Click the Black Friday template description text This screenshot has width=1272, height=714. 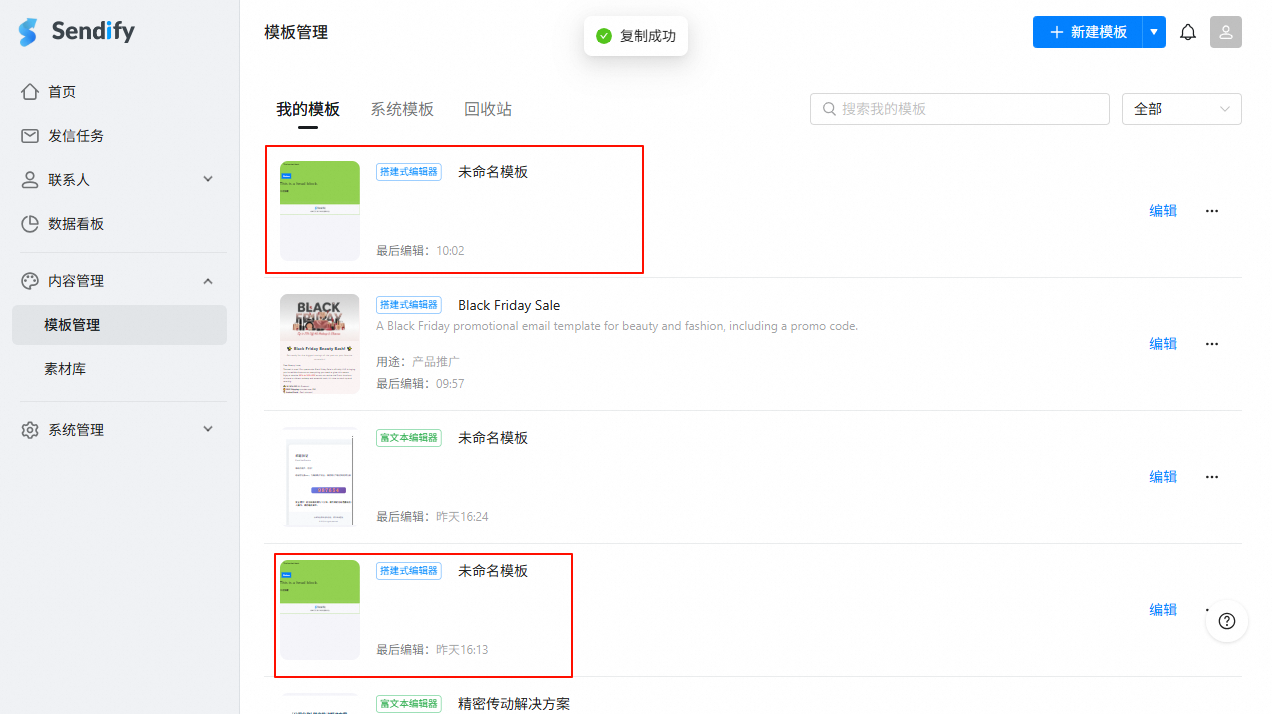(617, 326)
